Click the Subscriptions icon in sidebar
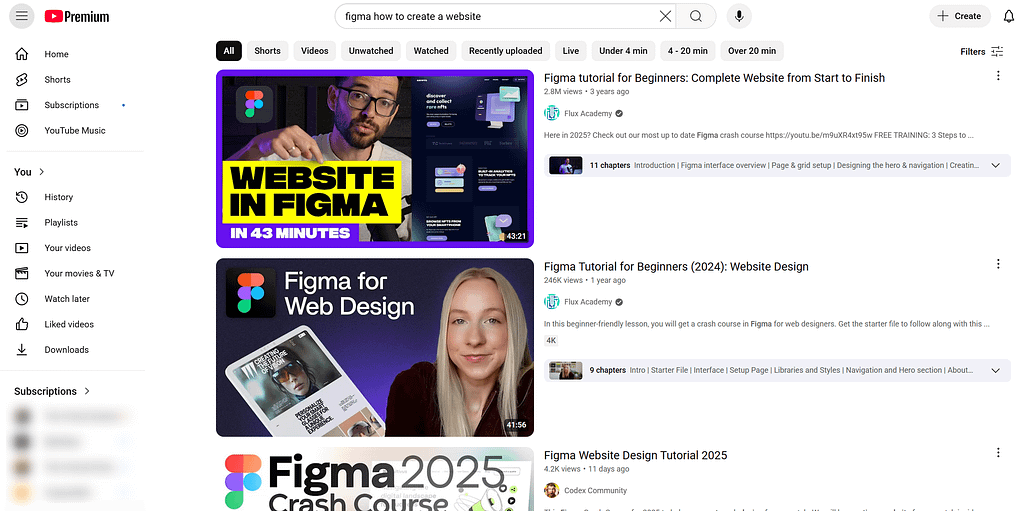This screenshot has width=1024, height=511. point(22,105)
